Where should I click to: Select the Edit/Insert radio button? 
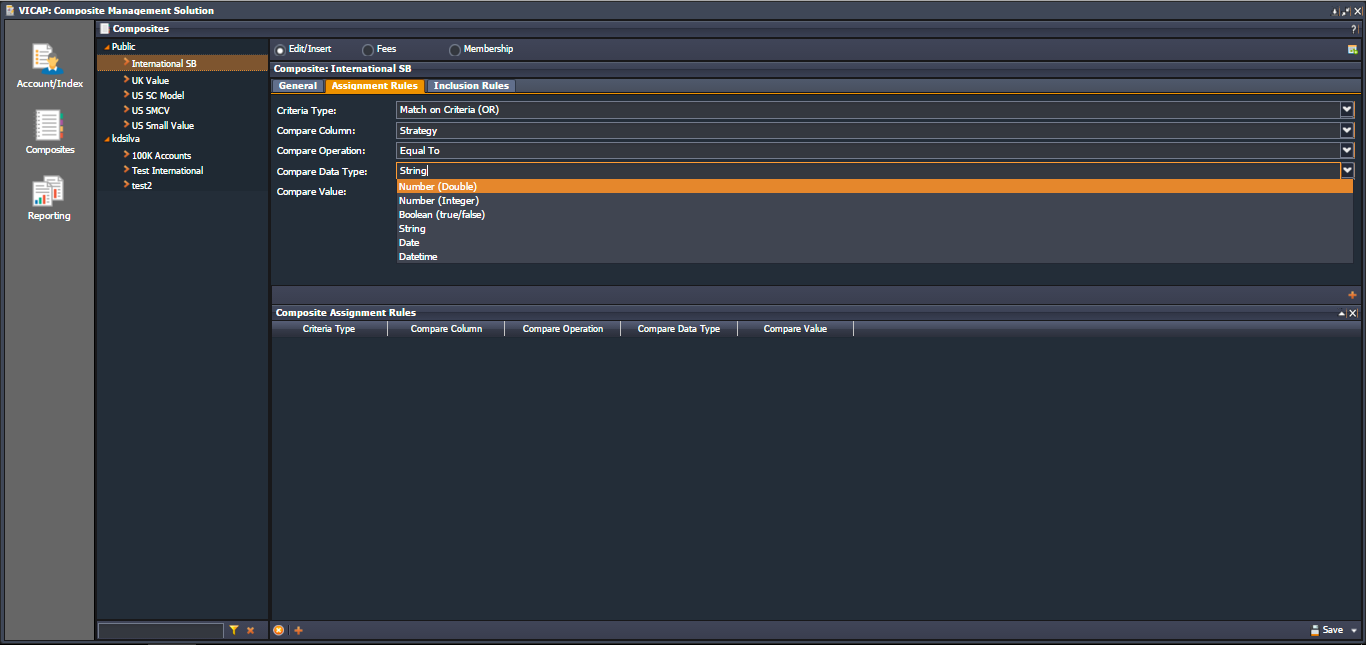pos(280,50)
